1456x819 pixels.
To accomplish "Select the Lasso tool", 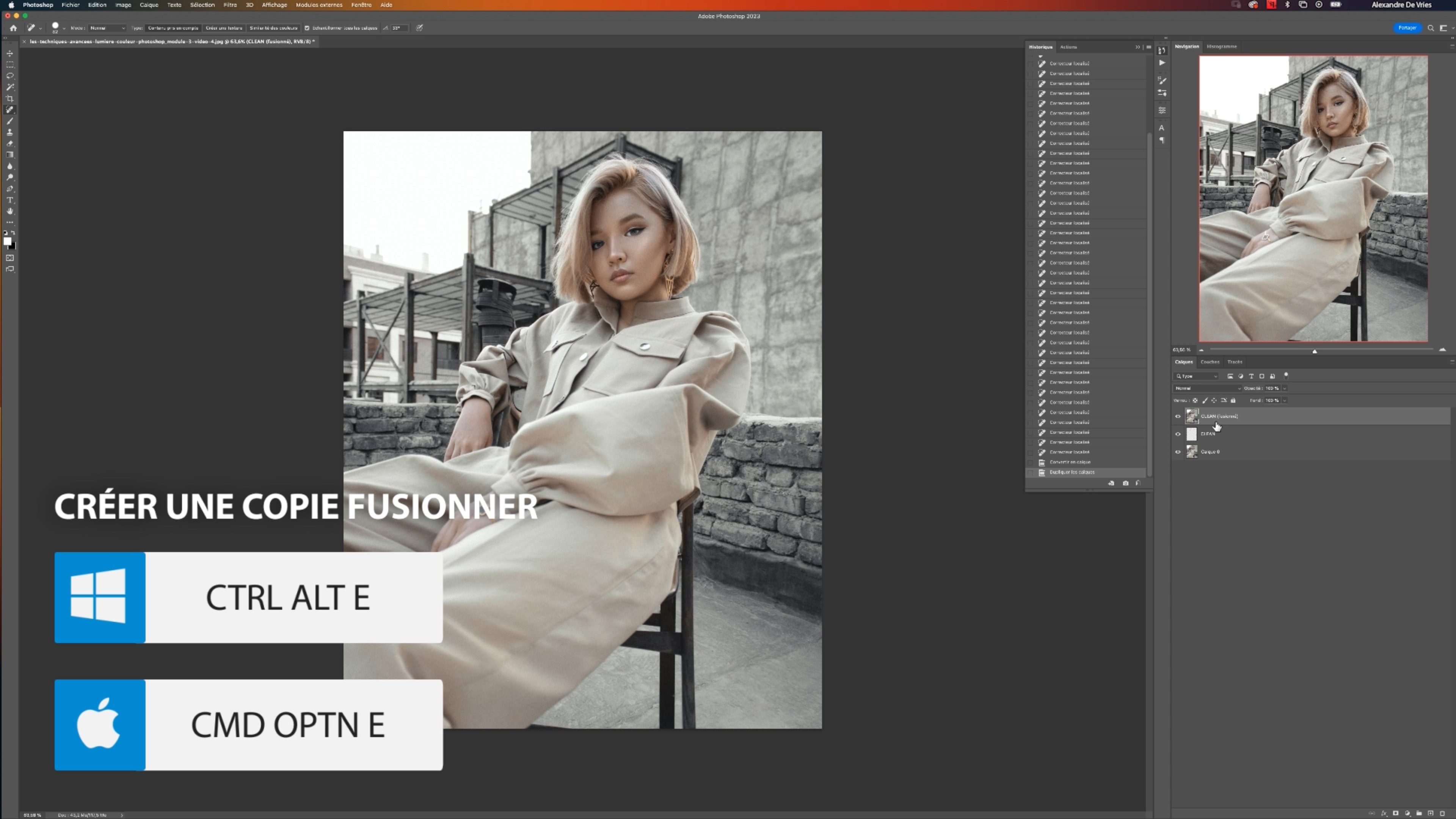I will pos(9,76).
